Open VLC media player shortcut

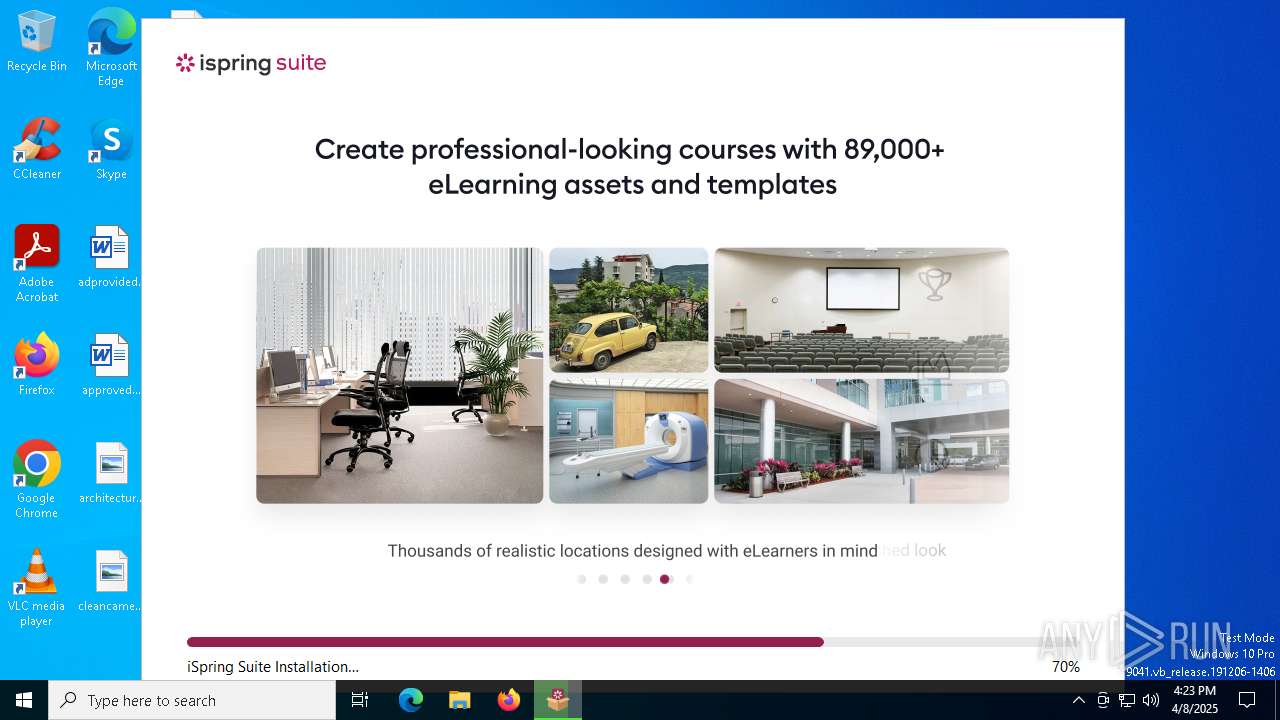37,588
